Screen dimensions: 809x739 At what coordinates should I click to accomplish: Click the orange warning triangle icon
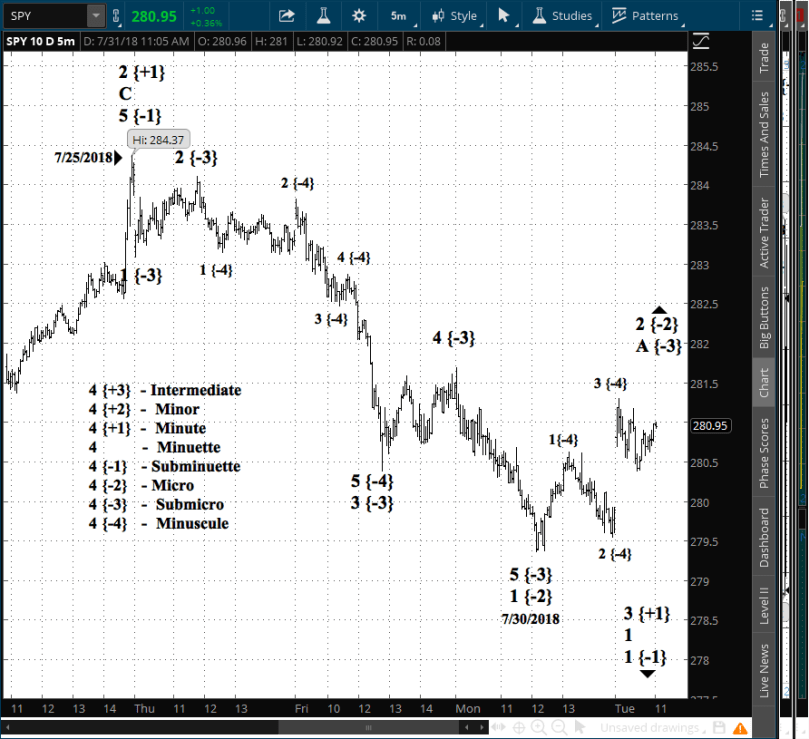click(x=738, y=728)
